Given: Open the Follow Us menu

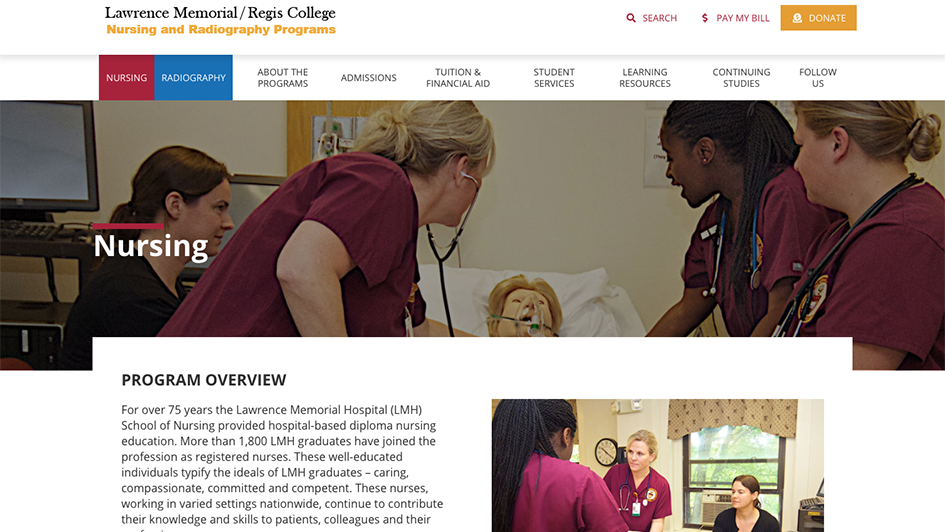Looking at the screenshot, I should pyautogui.click(x=818, y=78).
